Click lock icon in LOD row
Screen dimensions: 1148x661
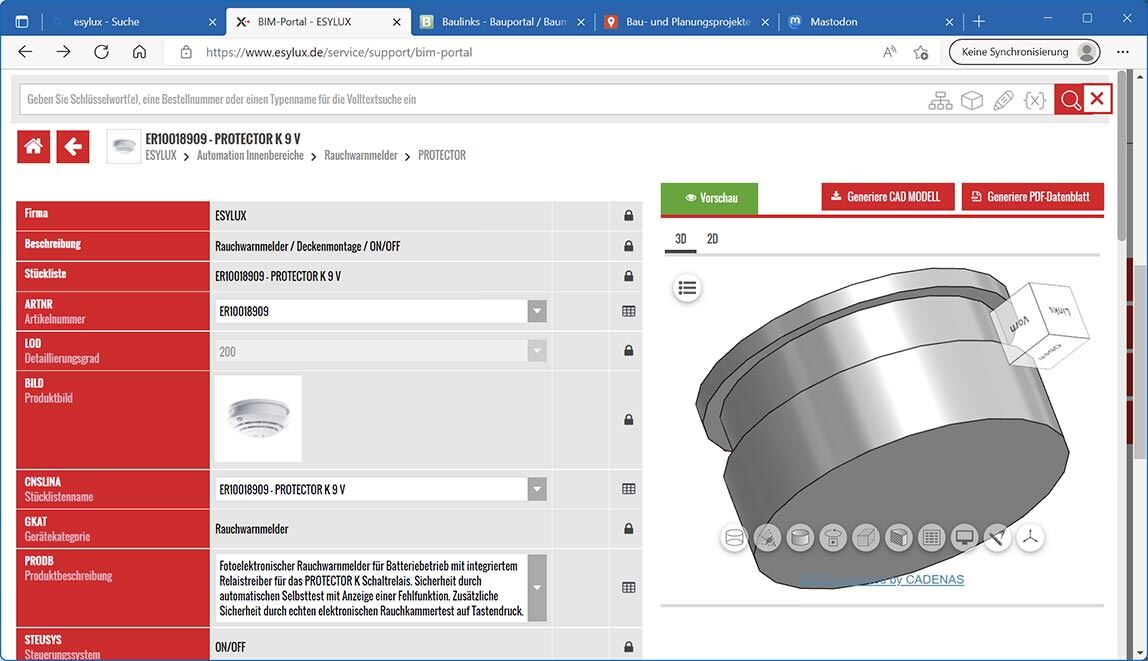[628, 351]
